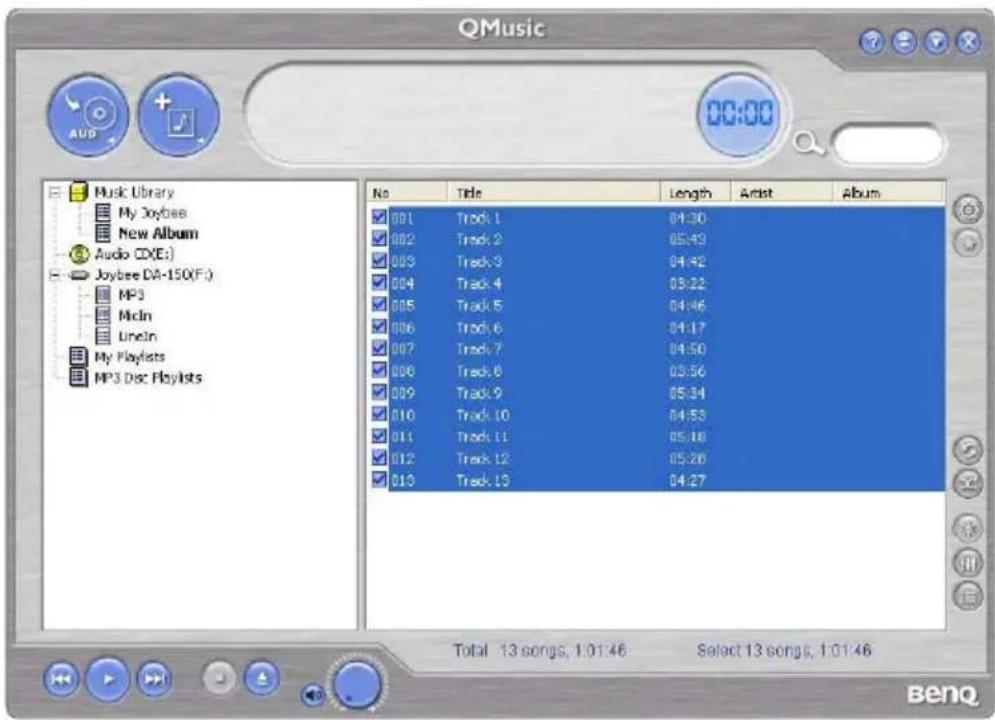Uncheck the checkbox for Track 5

[x=379, y=305]
